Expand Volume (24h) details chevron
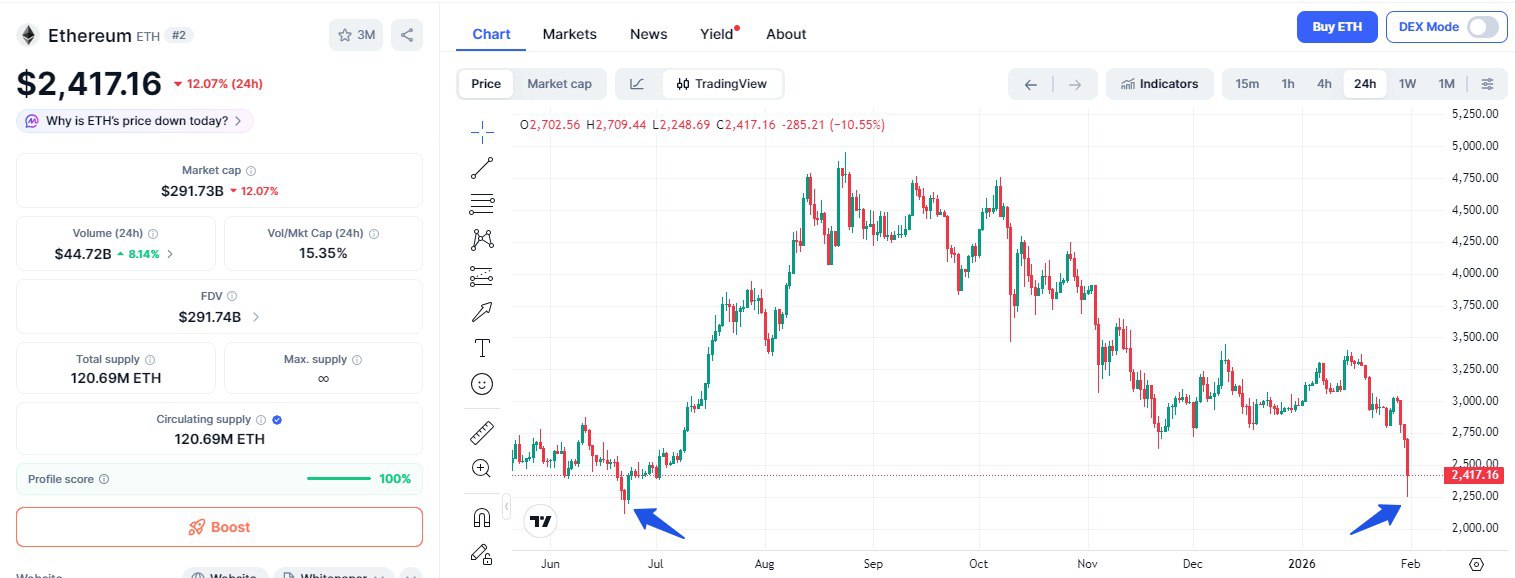Screen dimensions: 1515x578 click(x=170, y=254)
